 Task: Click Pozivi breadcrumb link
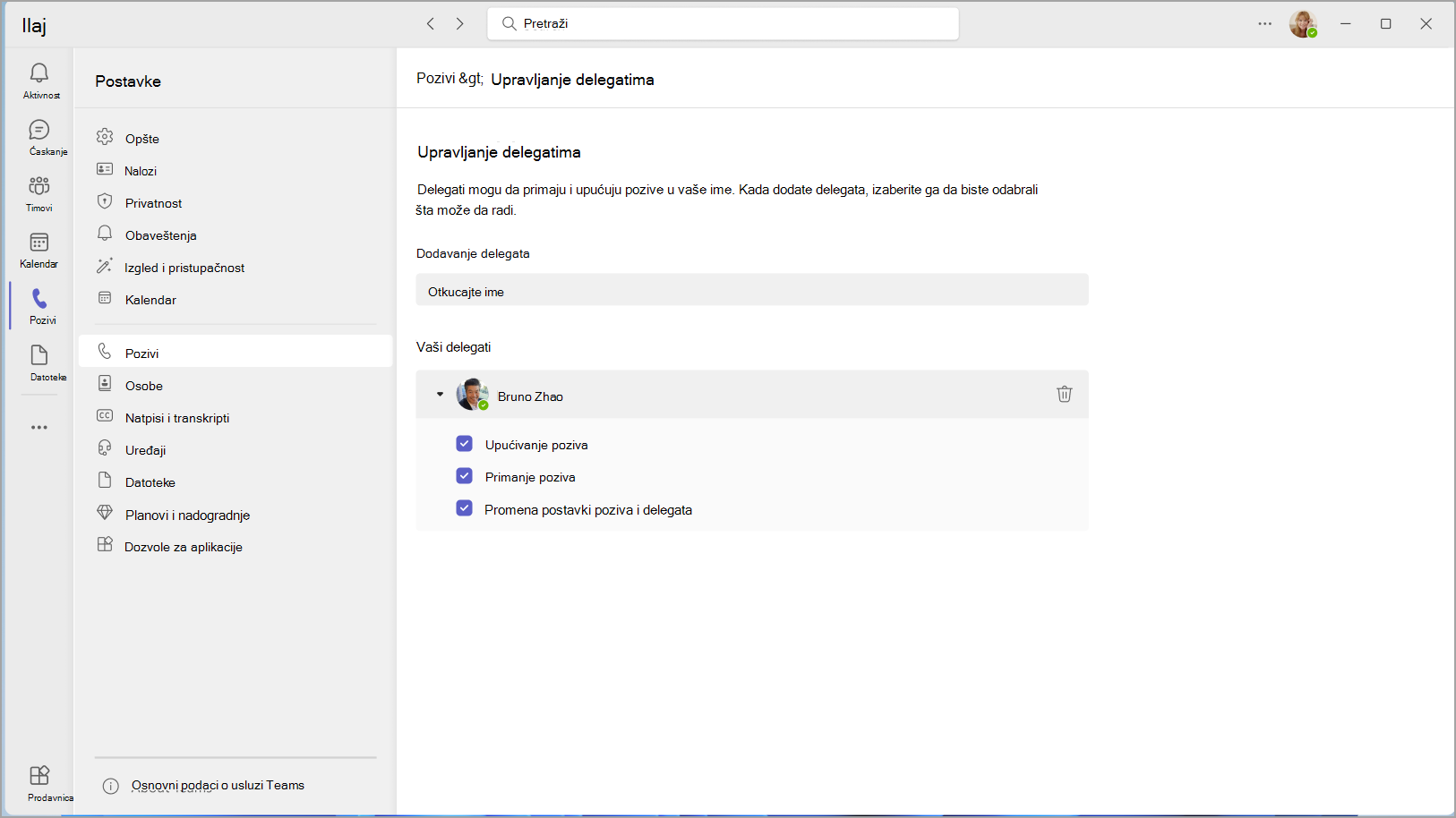tap(436, 79)
